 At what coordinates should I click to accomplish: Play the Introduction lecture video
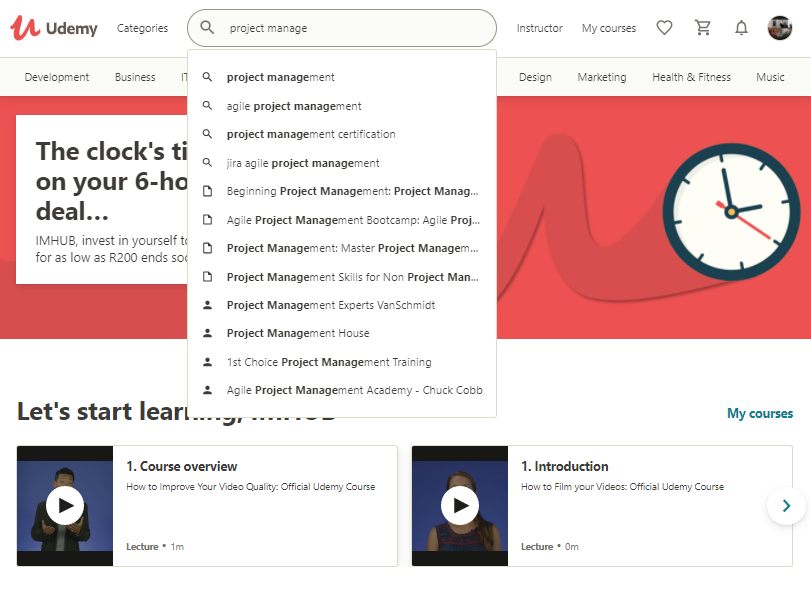(x=460, y=505)
